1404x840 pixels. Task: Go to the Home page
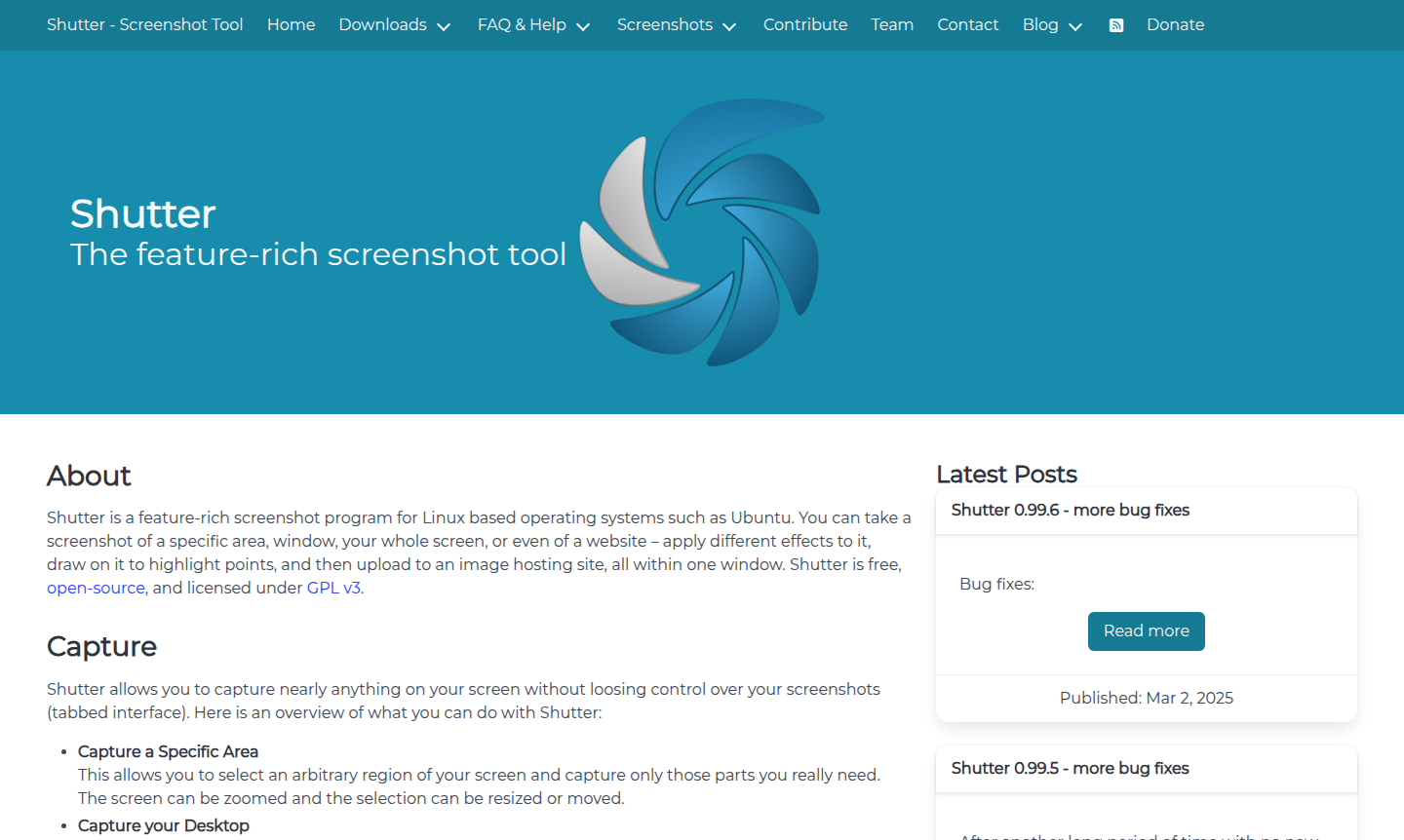coord(291,25)
